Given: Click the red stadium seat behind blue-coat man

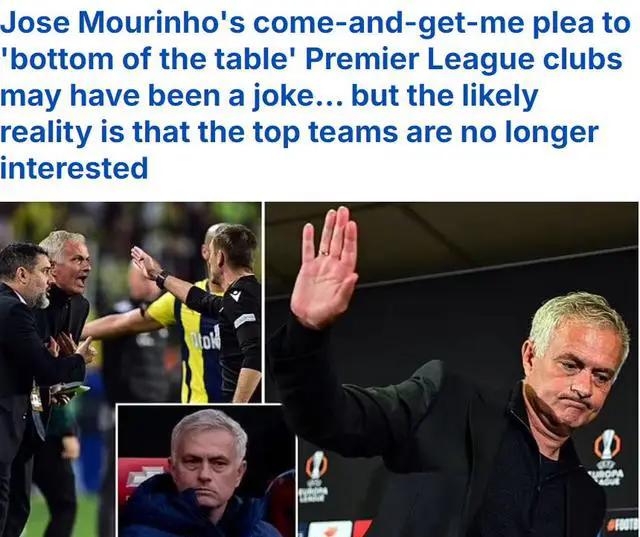Looking at the screenshot, I should [x=143, y=479].
